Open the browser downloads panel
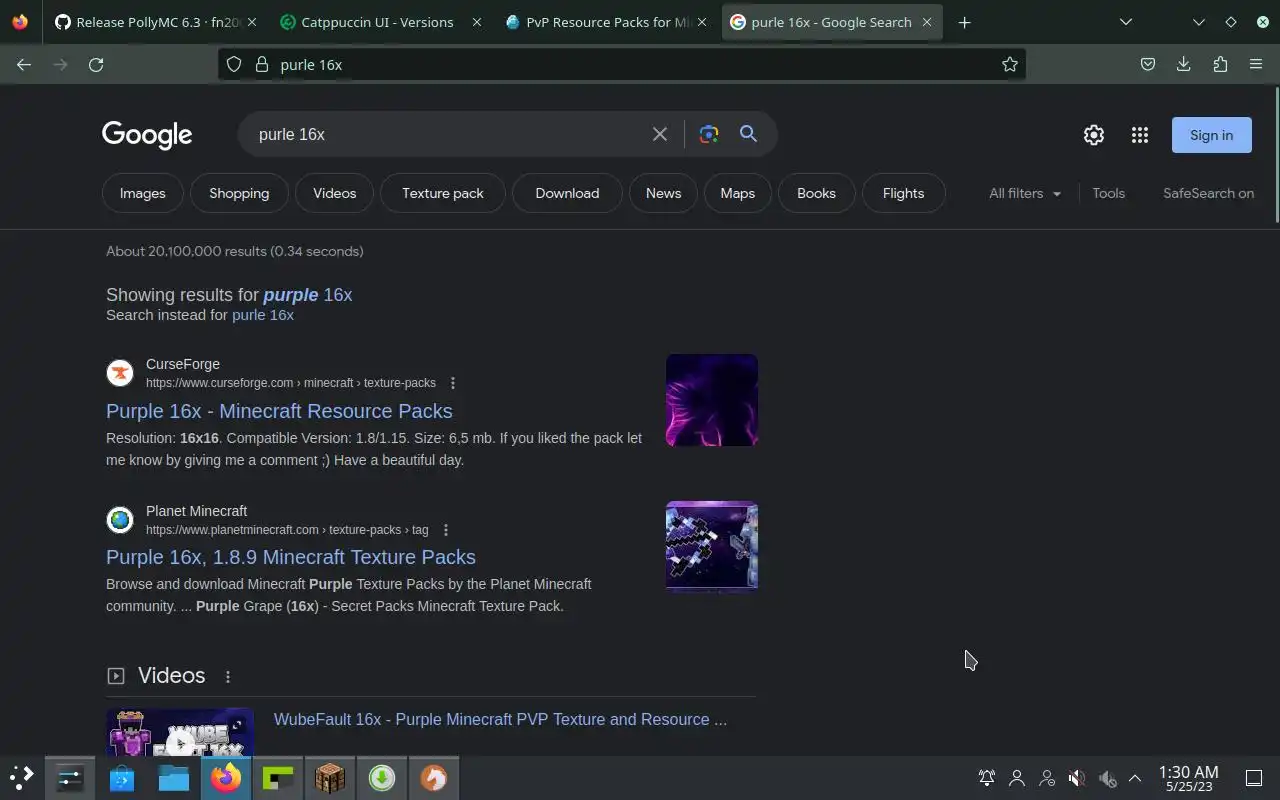The image size is (1280, 800). [x=1184, y=64]
